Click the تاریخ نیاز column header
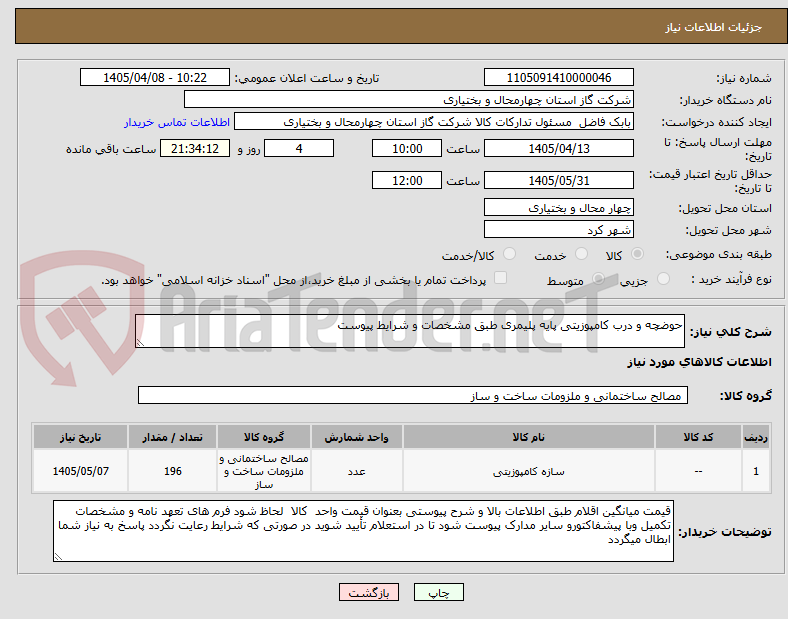 pyautogui.click(x=80, y=437)
